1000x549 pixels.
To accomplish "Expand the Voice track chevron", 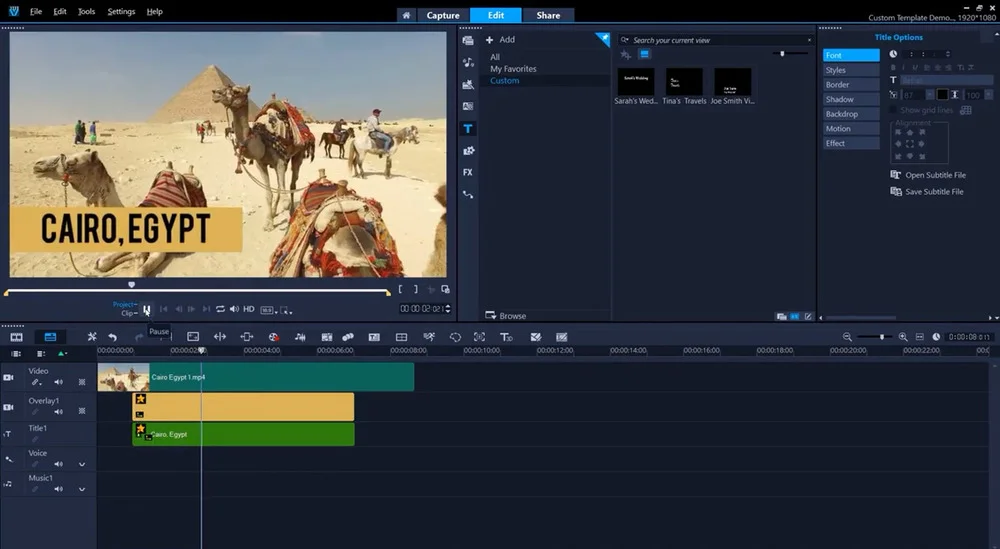I will tap(82, 464).
